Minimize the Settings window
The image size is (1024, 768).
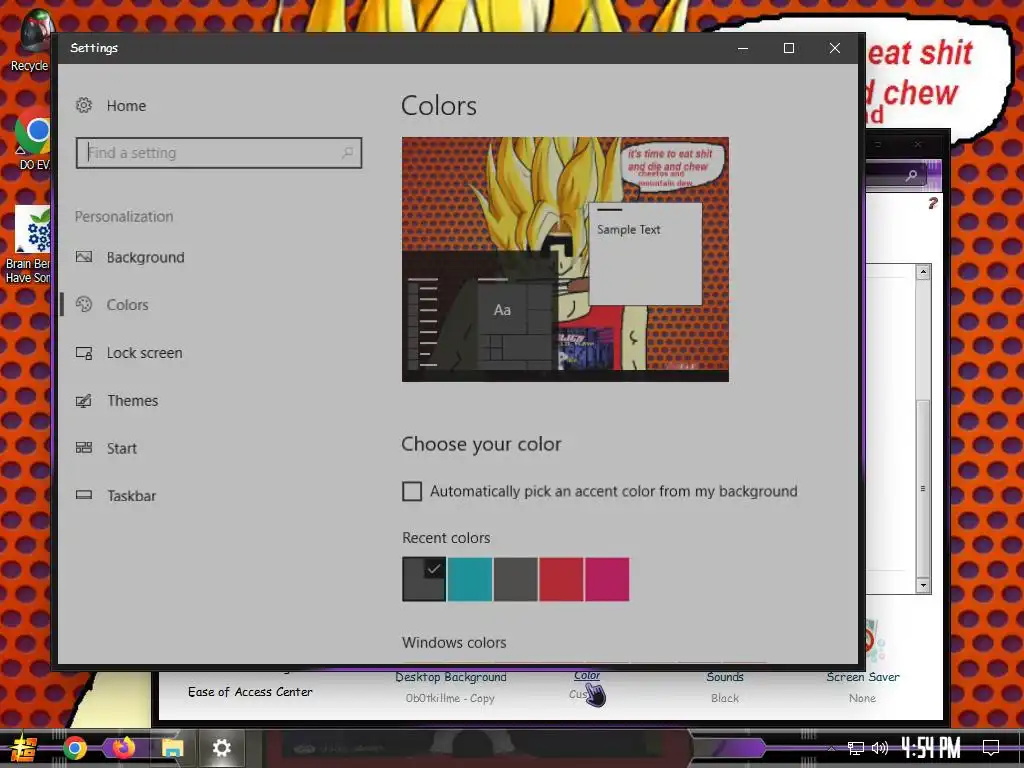(x=743, y=48)
